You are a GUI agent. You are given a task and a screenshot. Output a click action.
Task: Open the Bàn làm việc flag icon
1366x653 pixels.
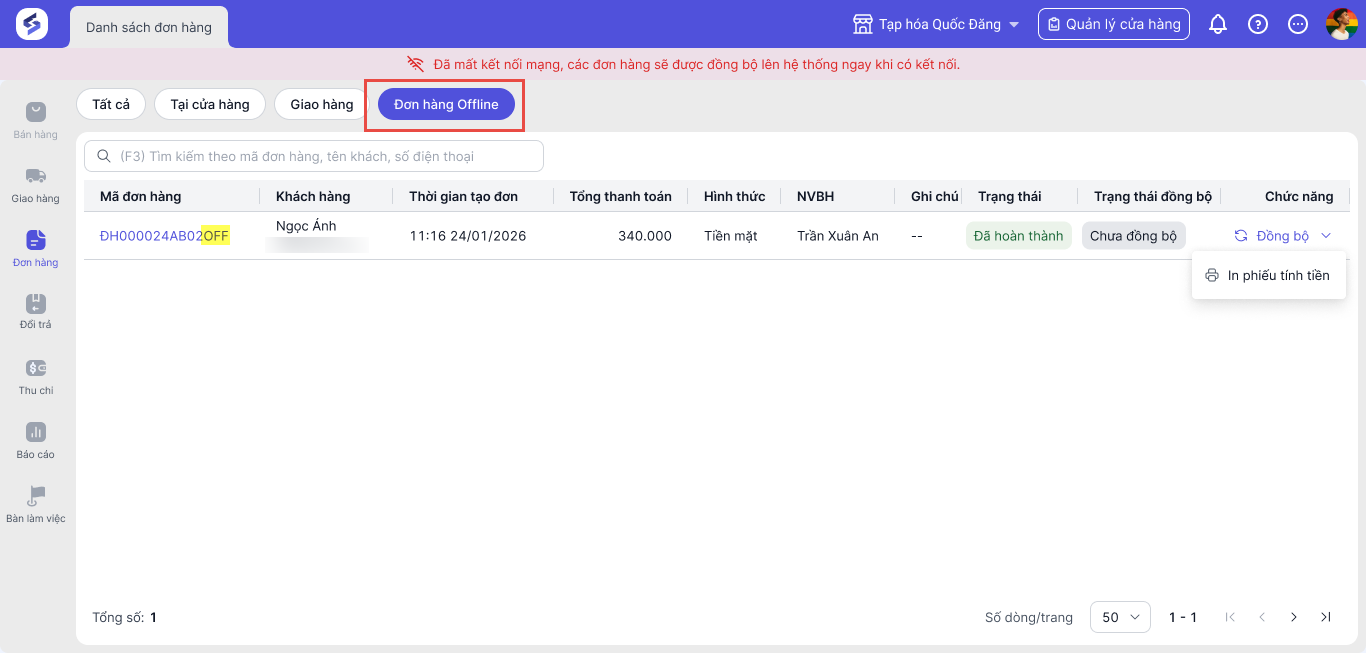click(x=36, y=496)
